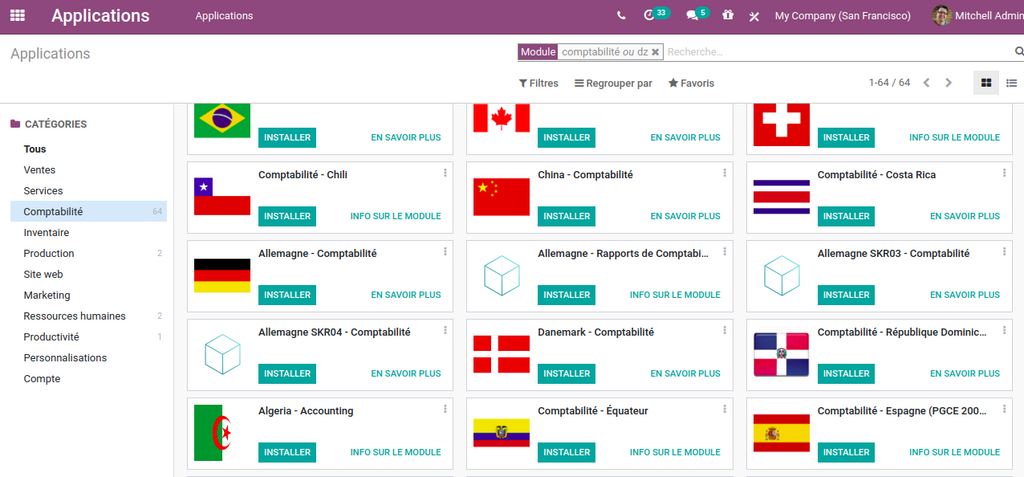Go to next page of results

[x=949, y=83]
